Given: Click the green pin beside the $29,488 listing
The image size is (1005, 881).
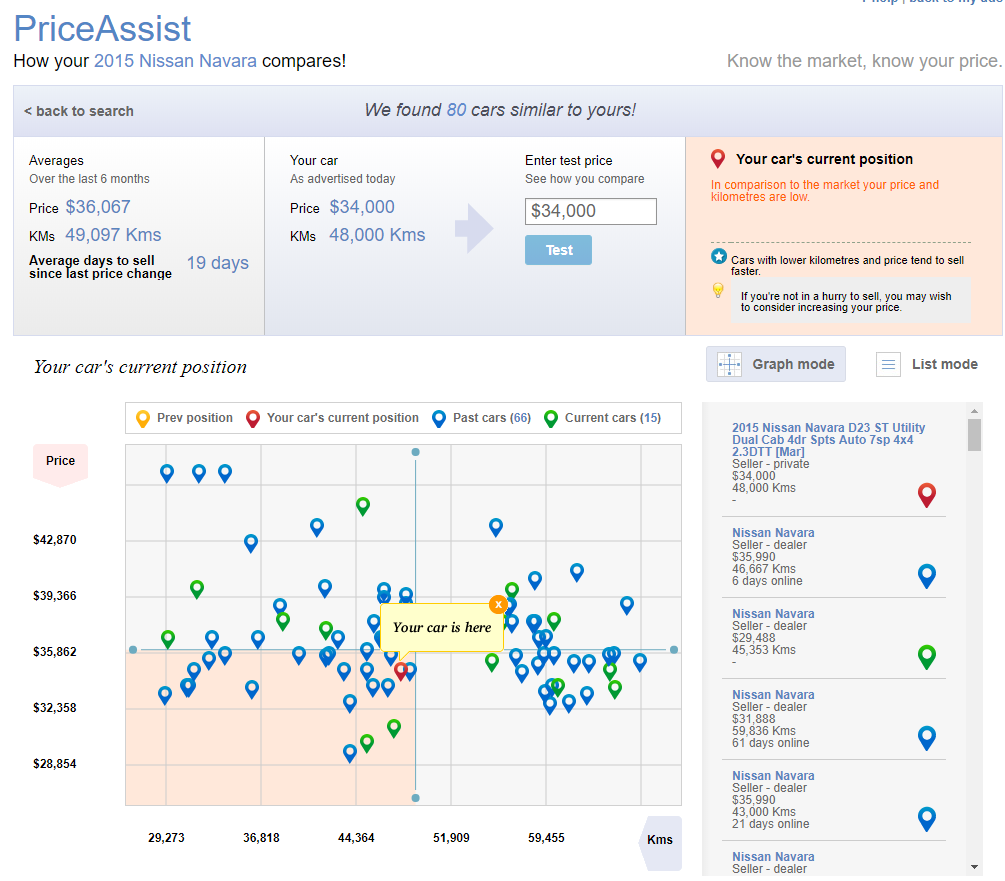Looking at the screenshot, I should [927, 657].
